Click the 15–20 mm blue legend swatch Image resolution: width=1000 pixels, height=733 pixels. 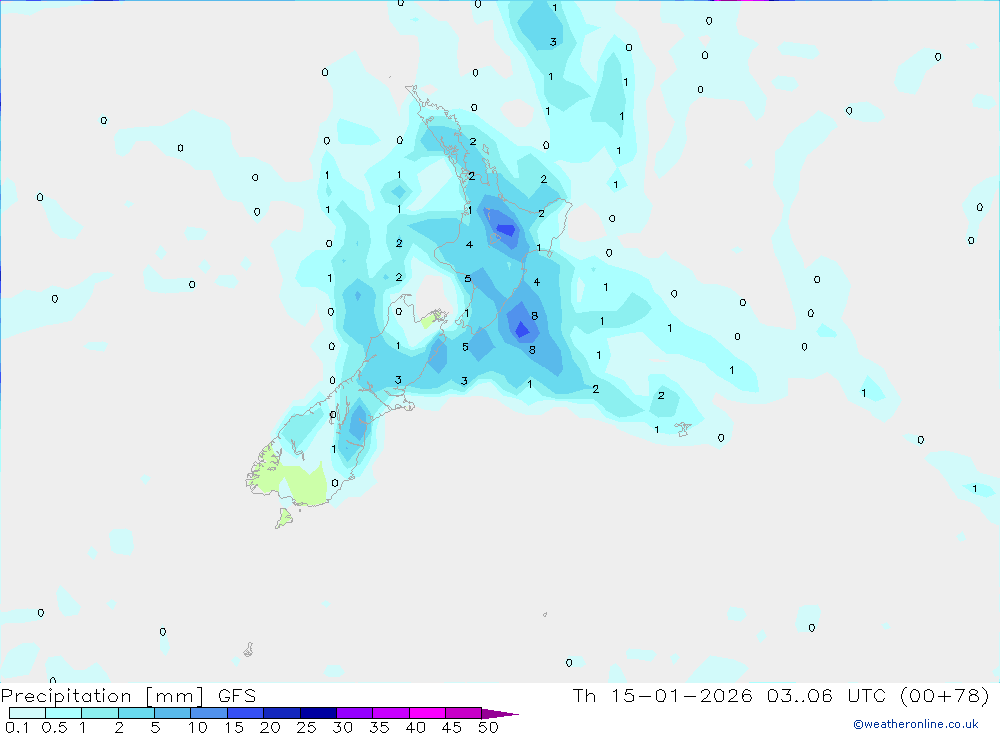[246, 713]
